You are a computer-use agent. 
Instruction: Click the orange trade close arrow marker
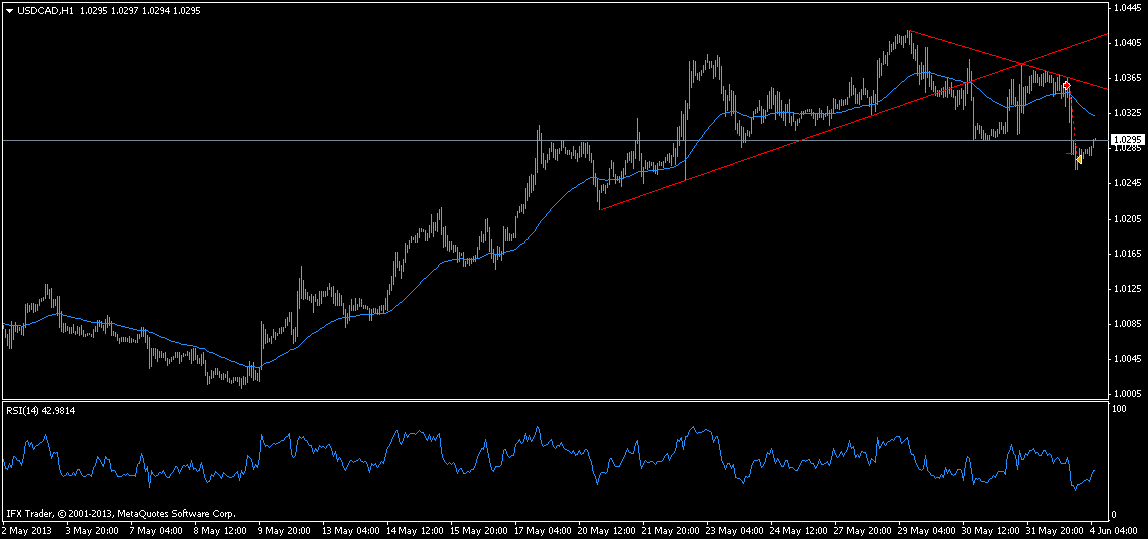(1079, 159)
